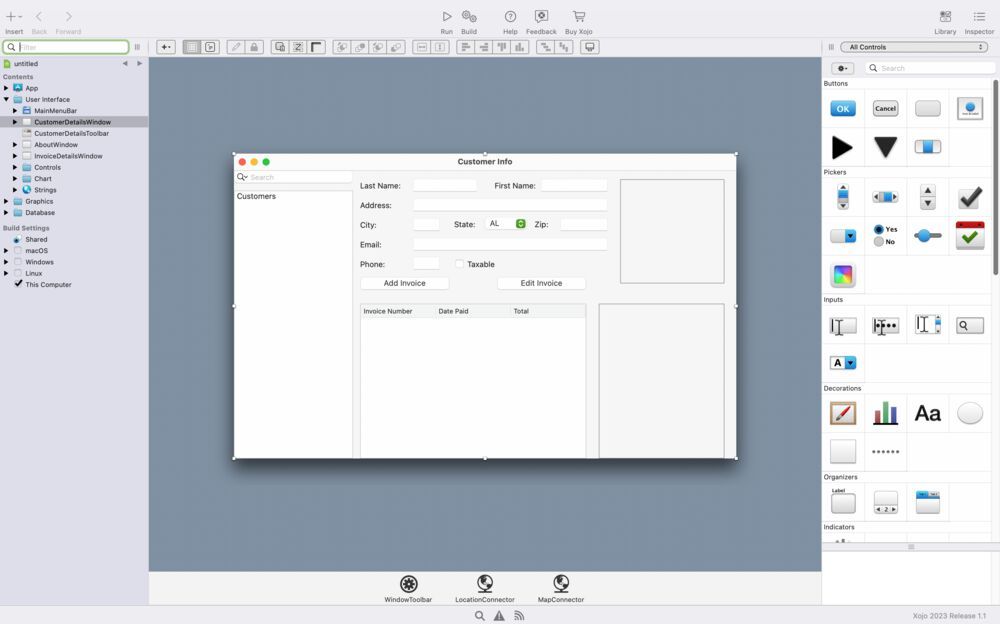The image size is (1000, 624).
Task: Select the LocationConnector item in the shelf
Action: [x=485, y=588]
